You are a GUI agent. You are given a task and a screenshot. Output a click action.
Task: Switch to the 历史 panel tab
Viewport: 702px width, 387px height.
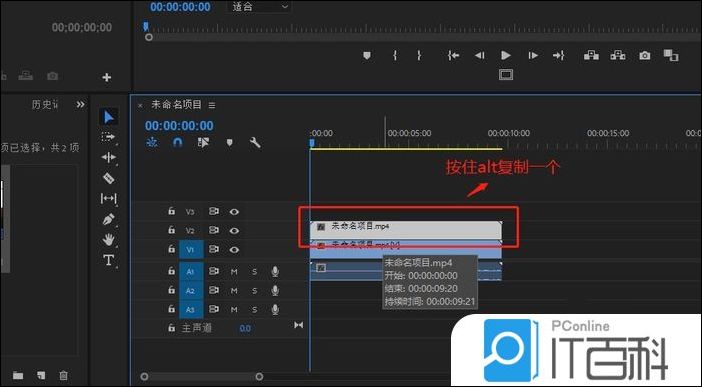(x=45, y=105)
